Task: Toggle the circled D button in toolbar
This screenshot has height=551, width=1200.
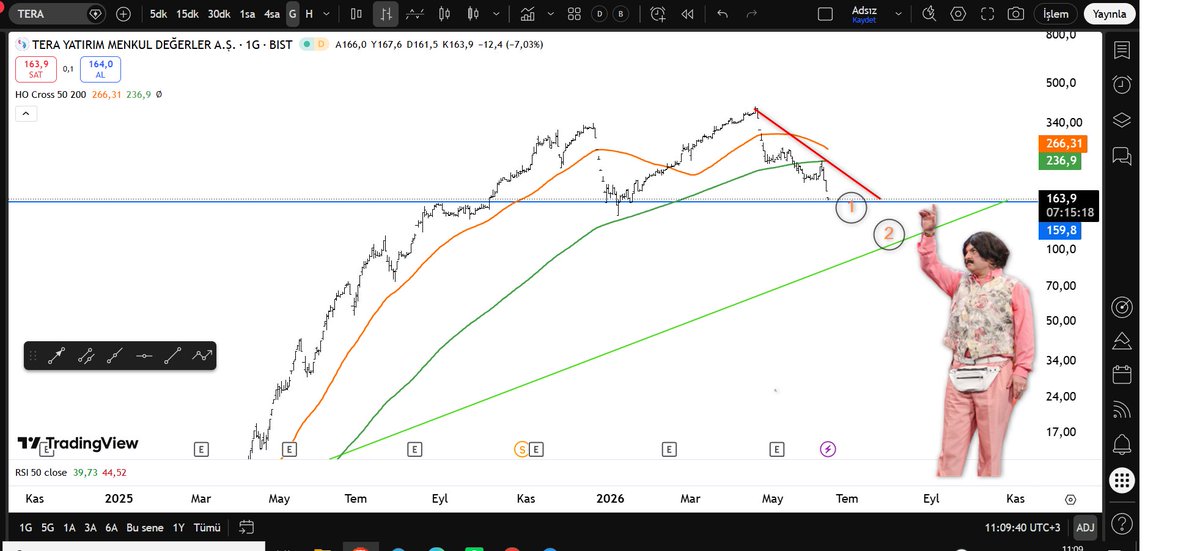Action: tap(599, 14)
